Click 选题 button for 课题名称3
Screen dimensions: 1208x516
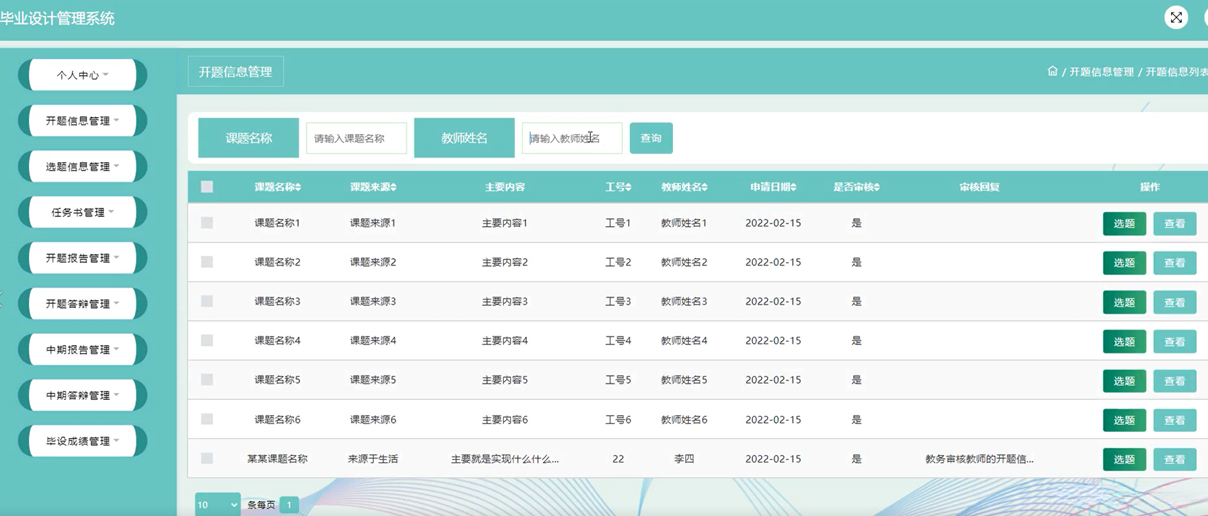click(x=1124, y=302)
